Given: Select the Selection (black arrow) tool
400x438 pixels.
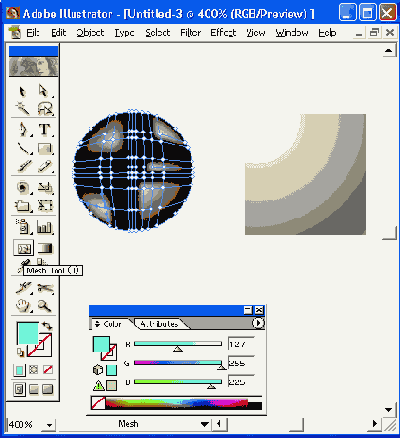Looking at the screenshot, I should tap(23, 91).
